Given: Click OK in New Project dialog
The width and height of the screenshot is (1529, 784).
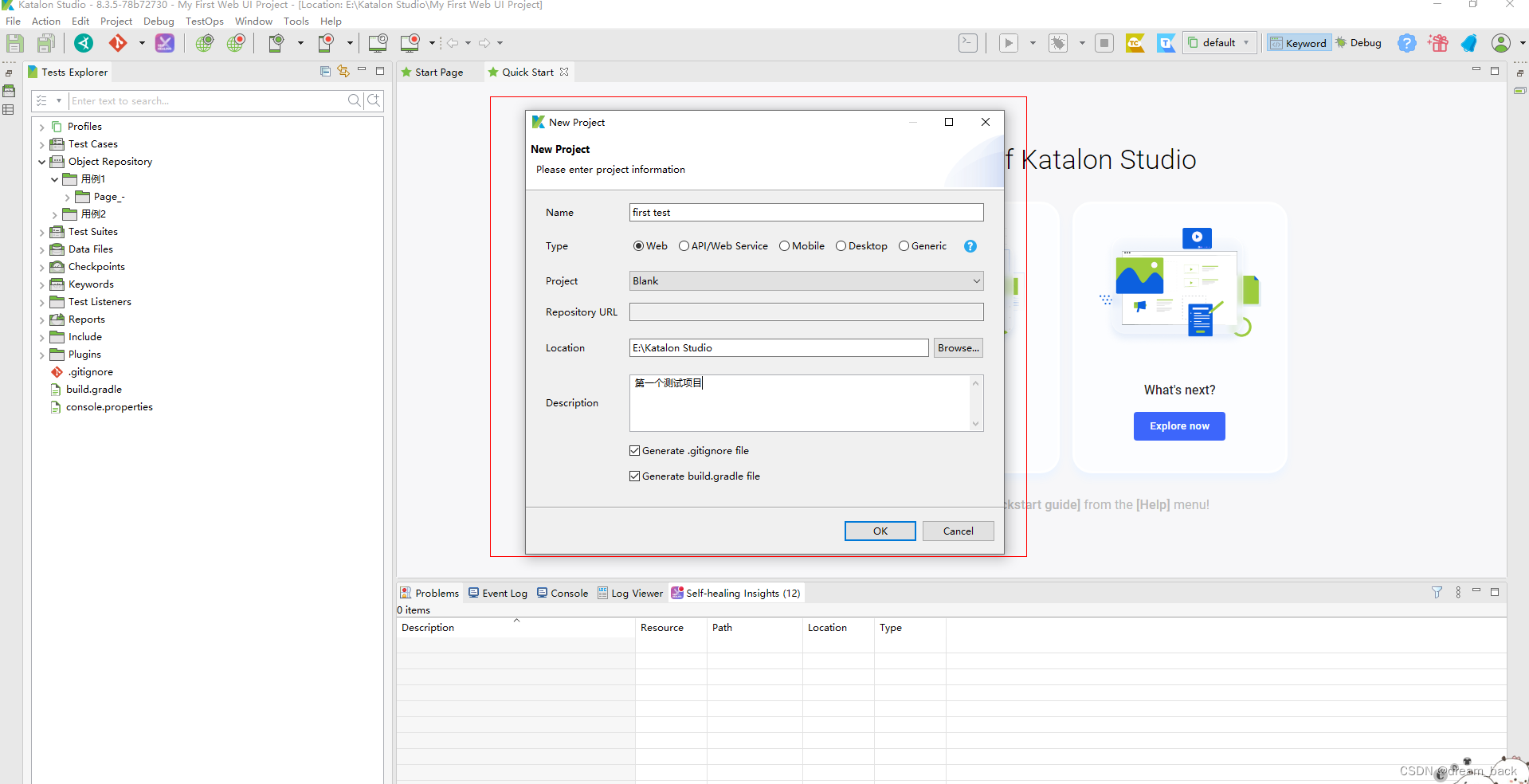Looking at the screenshot, I should [x=880, y=531].
